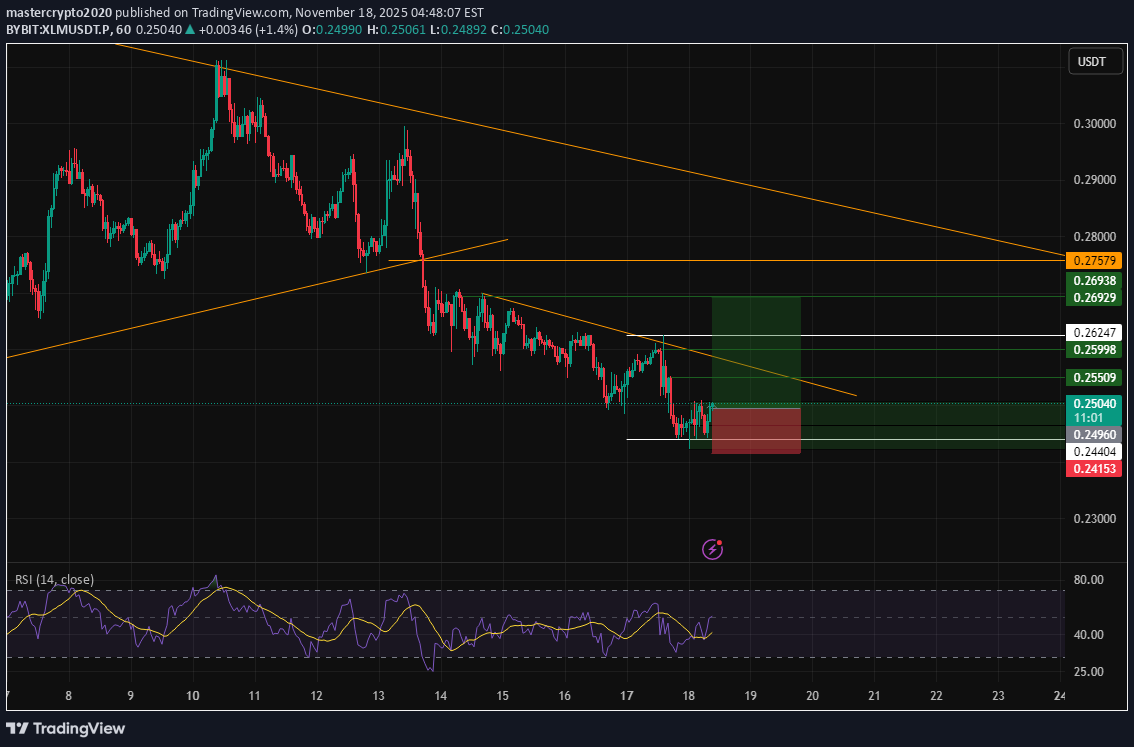The width and height of the screenshot is (1134, 747).
Task: Click the green 0.26938 target price label
Action: coord(1095,282)
